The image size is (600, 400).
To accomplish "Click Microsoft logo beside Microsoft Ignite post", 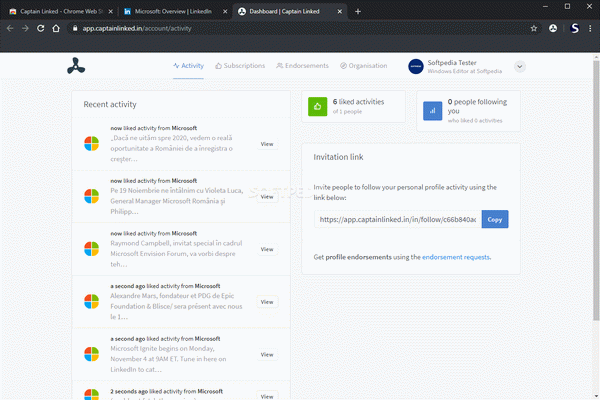I will [91, 354].
